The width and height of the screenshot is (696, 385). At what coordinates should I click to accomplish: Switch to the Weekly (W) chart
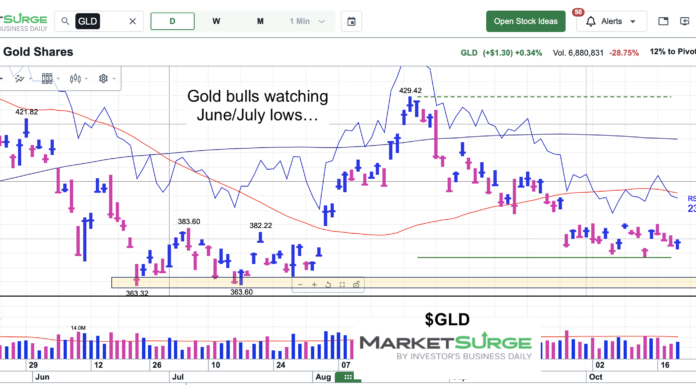pos(216,21)
